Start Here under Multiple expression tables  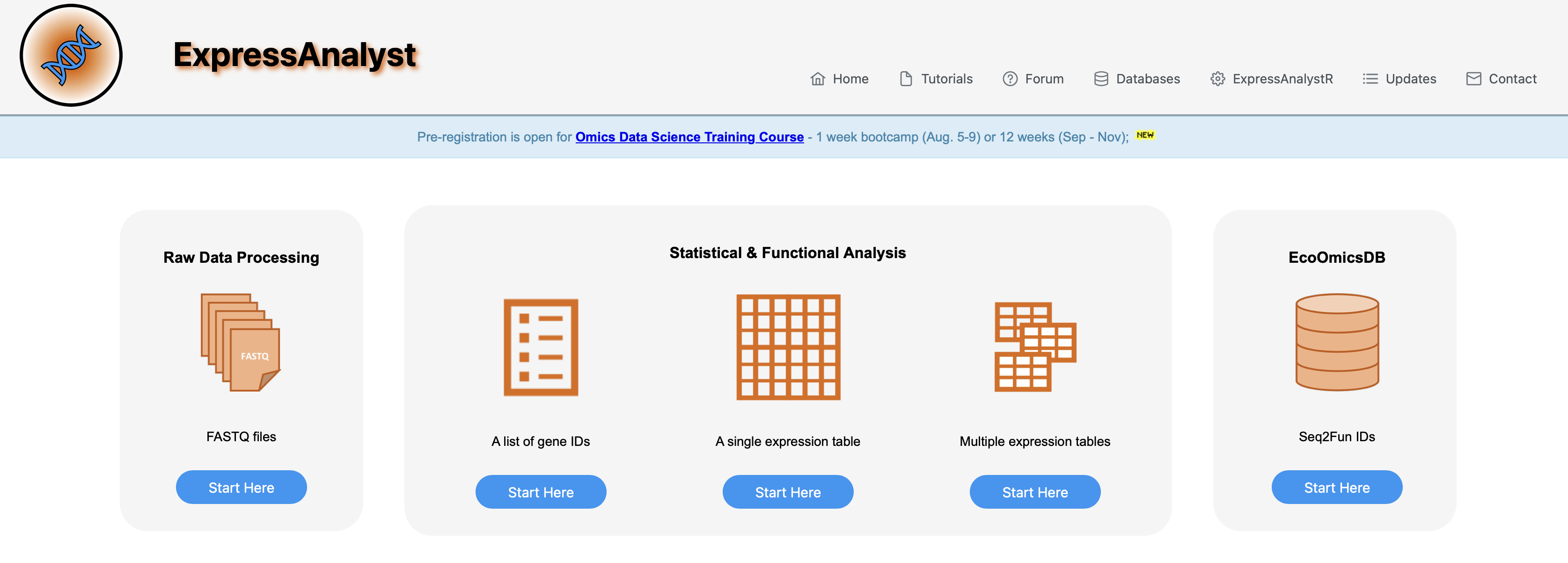[1035, 492]
